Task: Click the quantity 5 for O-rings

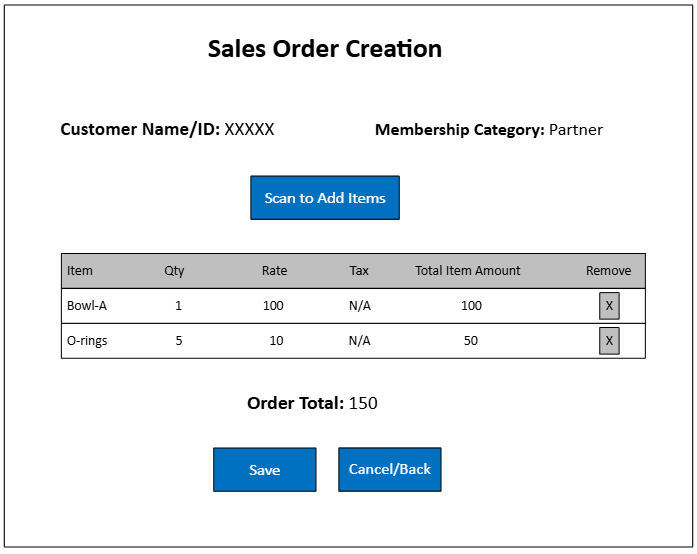Action: pos(179,341)
